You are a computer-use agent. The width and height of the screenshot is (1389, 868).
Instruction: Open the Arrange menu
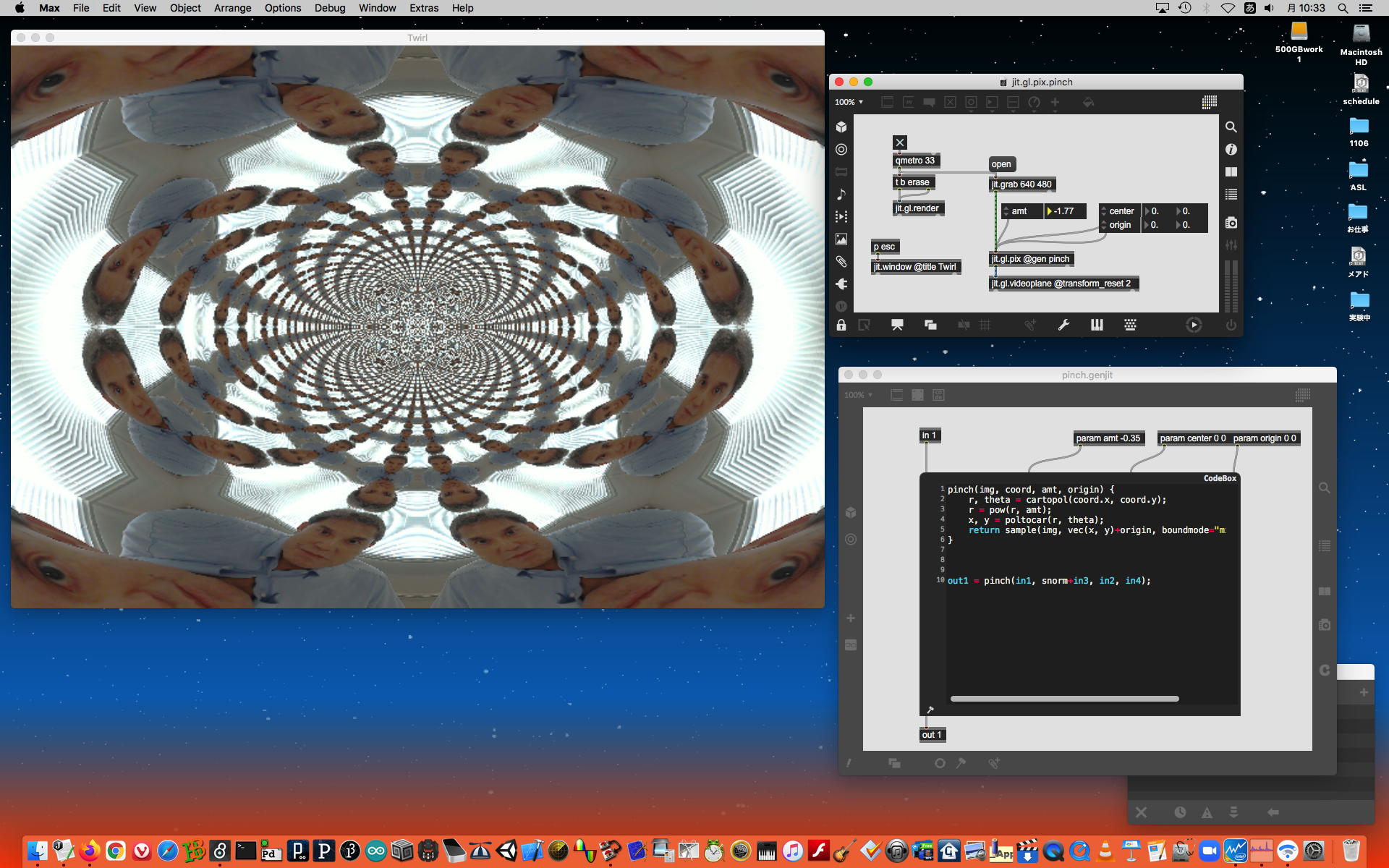coord(232,8)
